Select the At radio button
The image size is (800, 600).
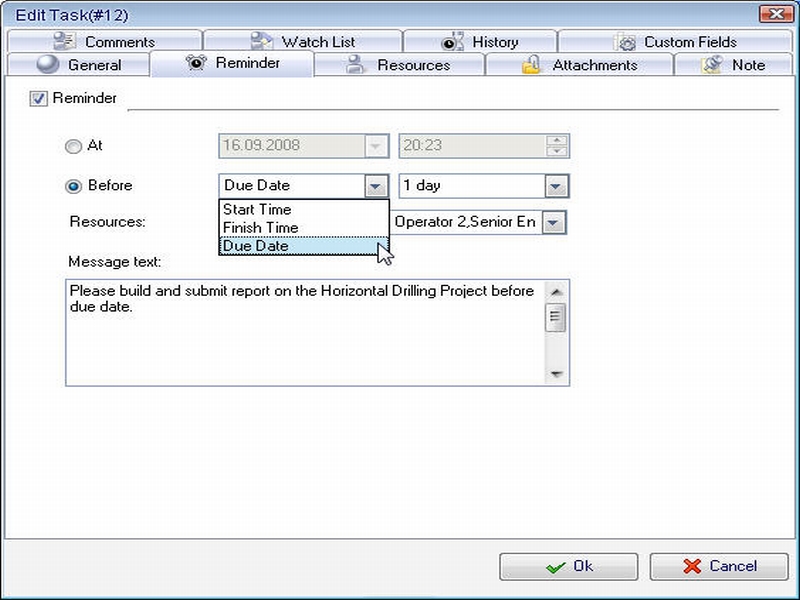[73, 146]
